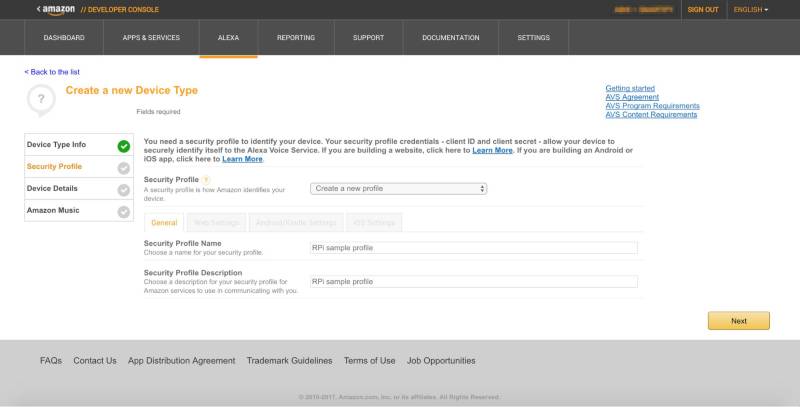Viewport: 800px width, 407px height.
Task: Select Device Details step
Action: (x=79, y=189)
